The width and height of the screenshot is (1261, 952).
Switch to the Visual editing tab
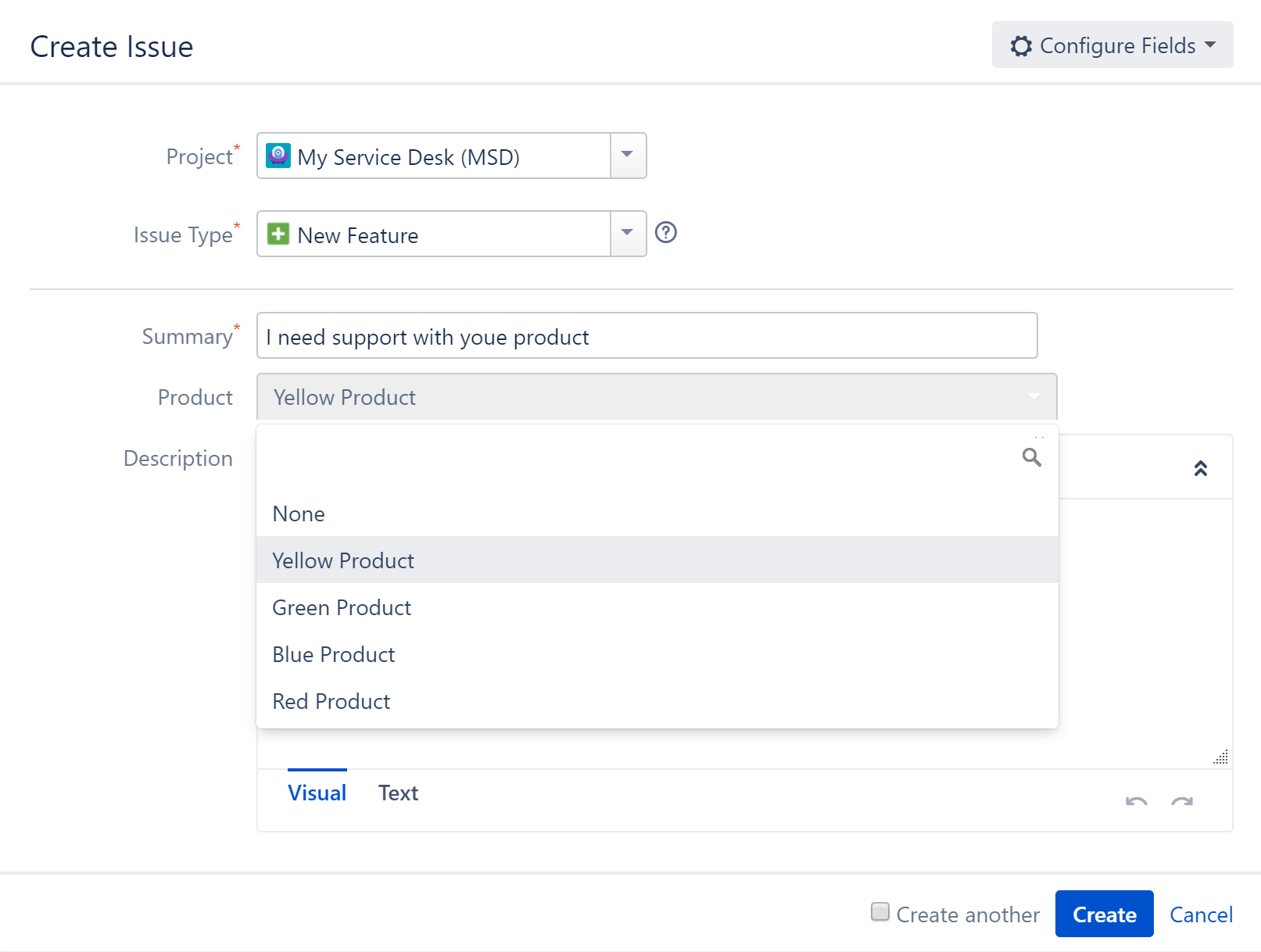(x=317, y=793)
